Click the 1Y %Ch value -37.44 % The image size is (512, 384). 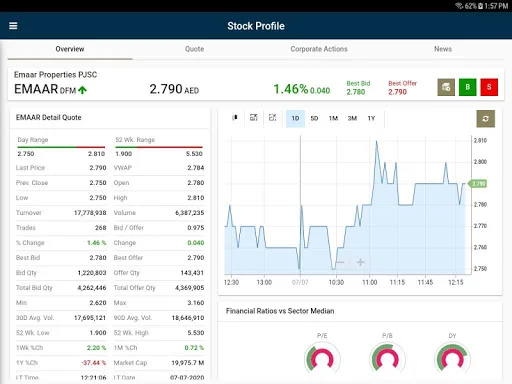click(94, 363)
